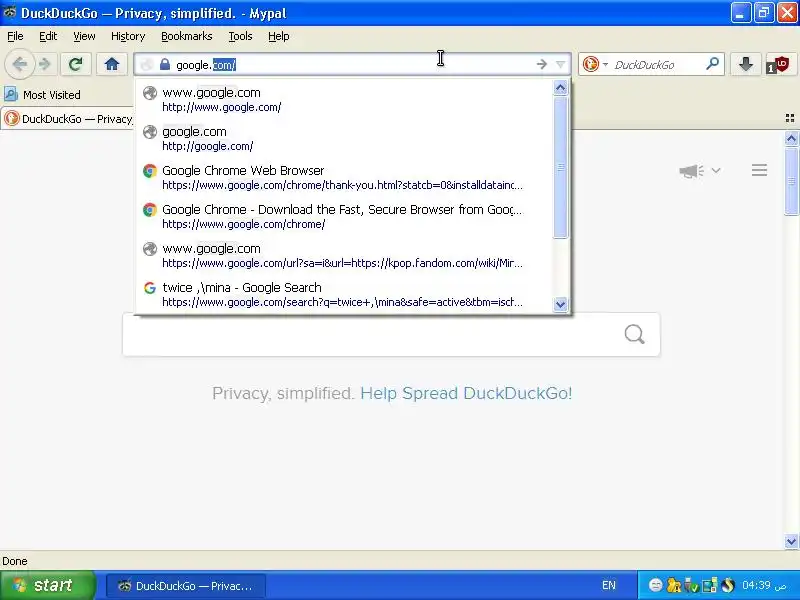This screenshot has width=800, height=600.
Task: Open the Windows start button
Action: pos(47,585)
